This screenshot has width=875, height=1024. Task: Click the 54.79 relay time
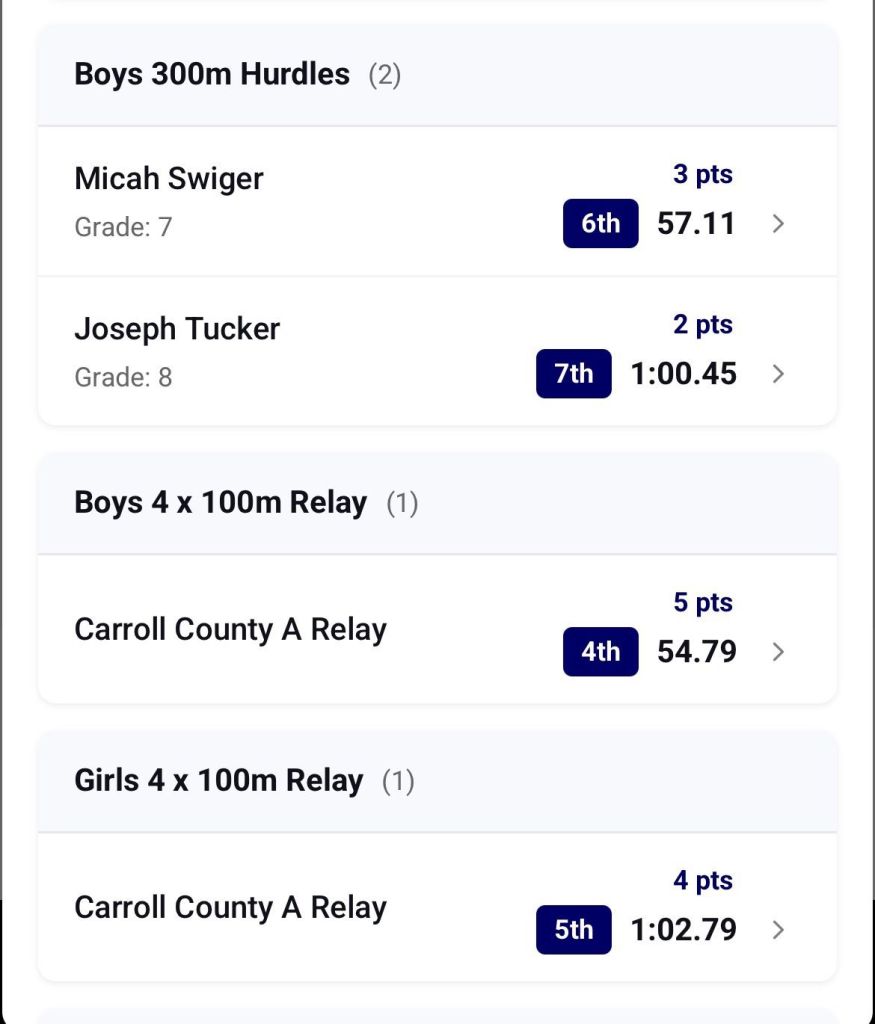click(x=696, y=652)
